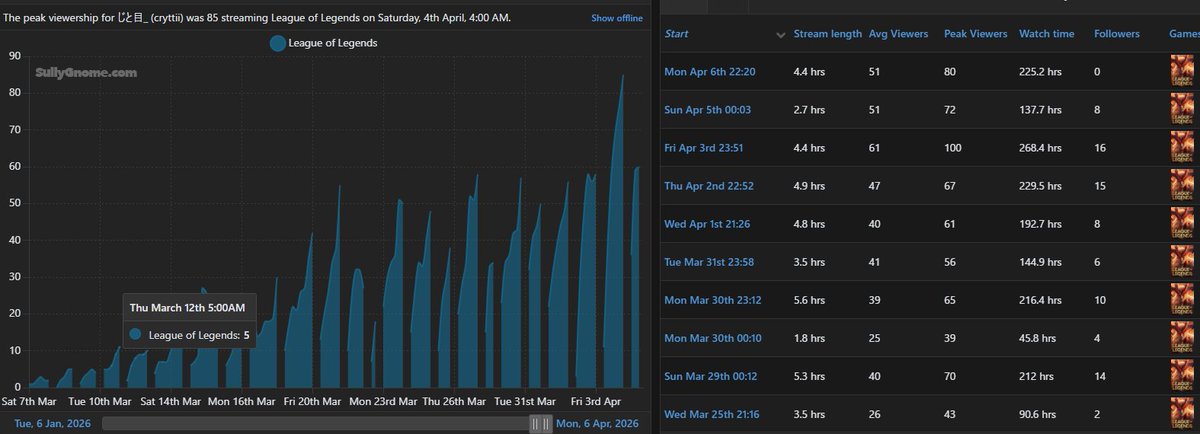
Task: Click the 5.6 hrs stream length cell
Action: point(810,300)
